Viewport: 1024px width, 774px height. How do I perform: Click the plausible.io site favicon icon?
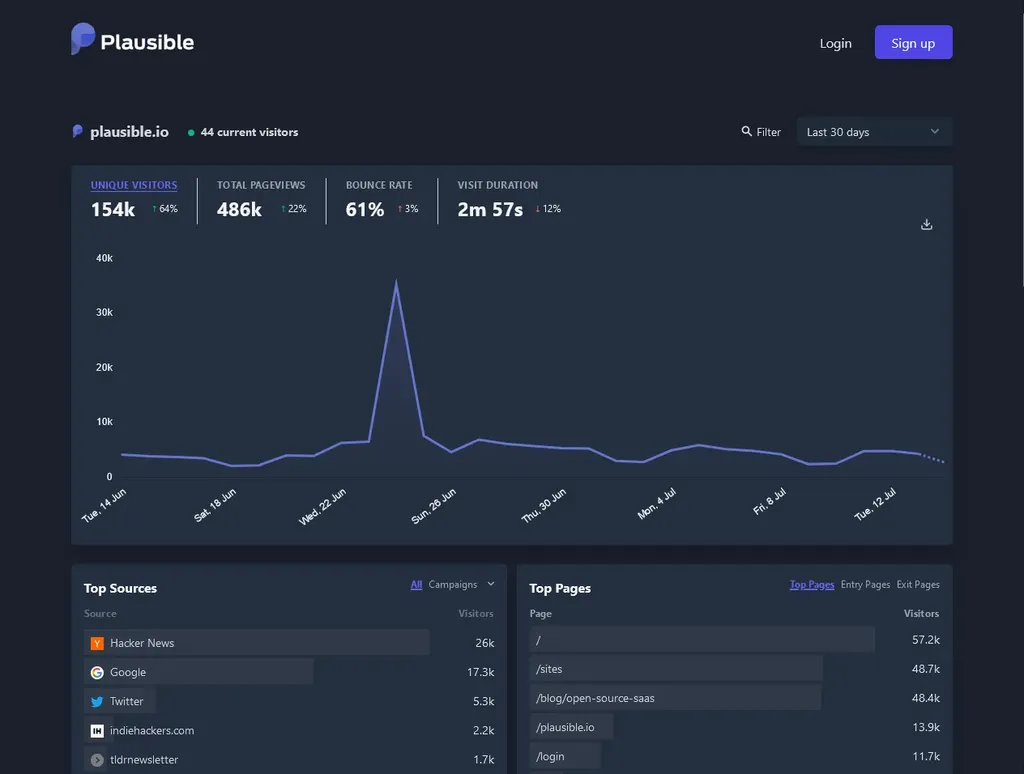[77, 132]
